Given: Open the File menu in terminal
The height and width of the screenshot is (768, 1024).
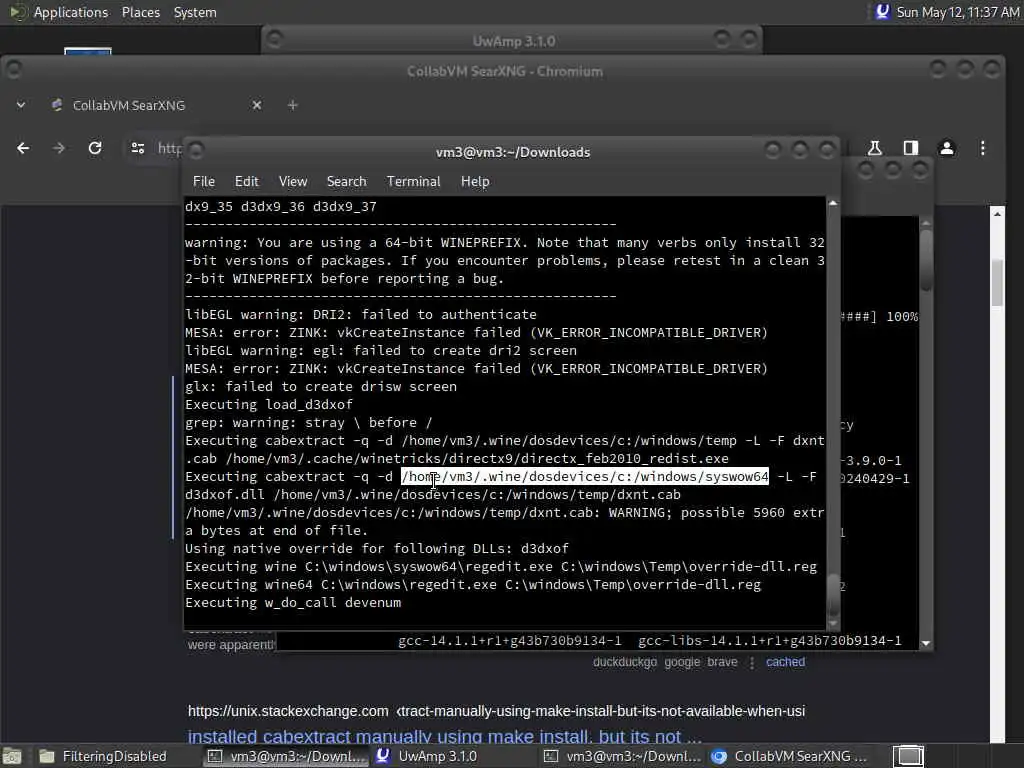Looking at the screenshot, I should point(204,182).
